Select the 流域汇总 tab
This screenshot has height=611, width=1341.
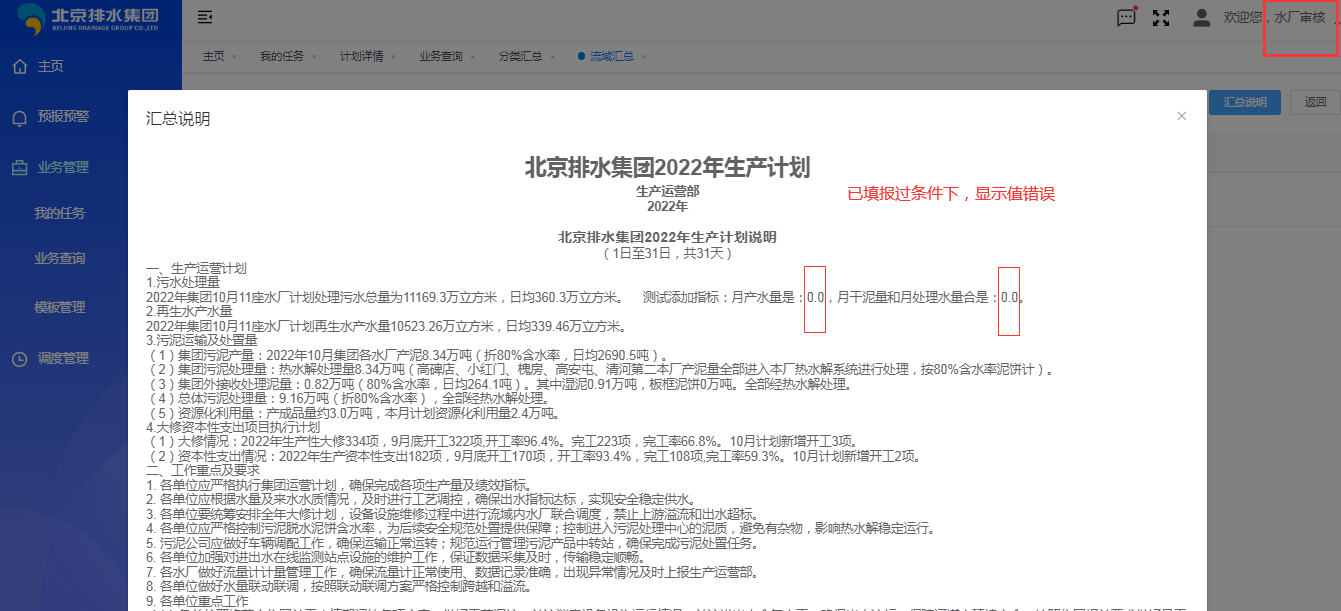point(611,57)
